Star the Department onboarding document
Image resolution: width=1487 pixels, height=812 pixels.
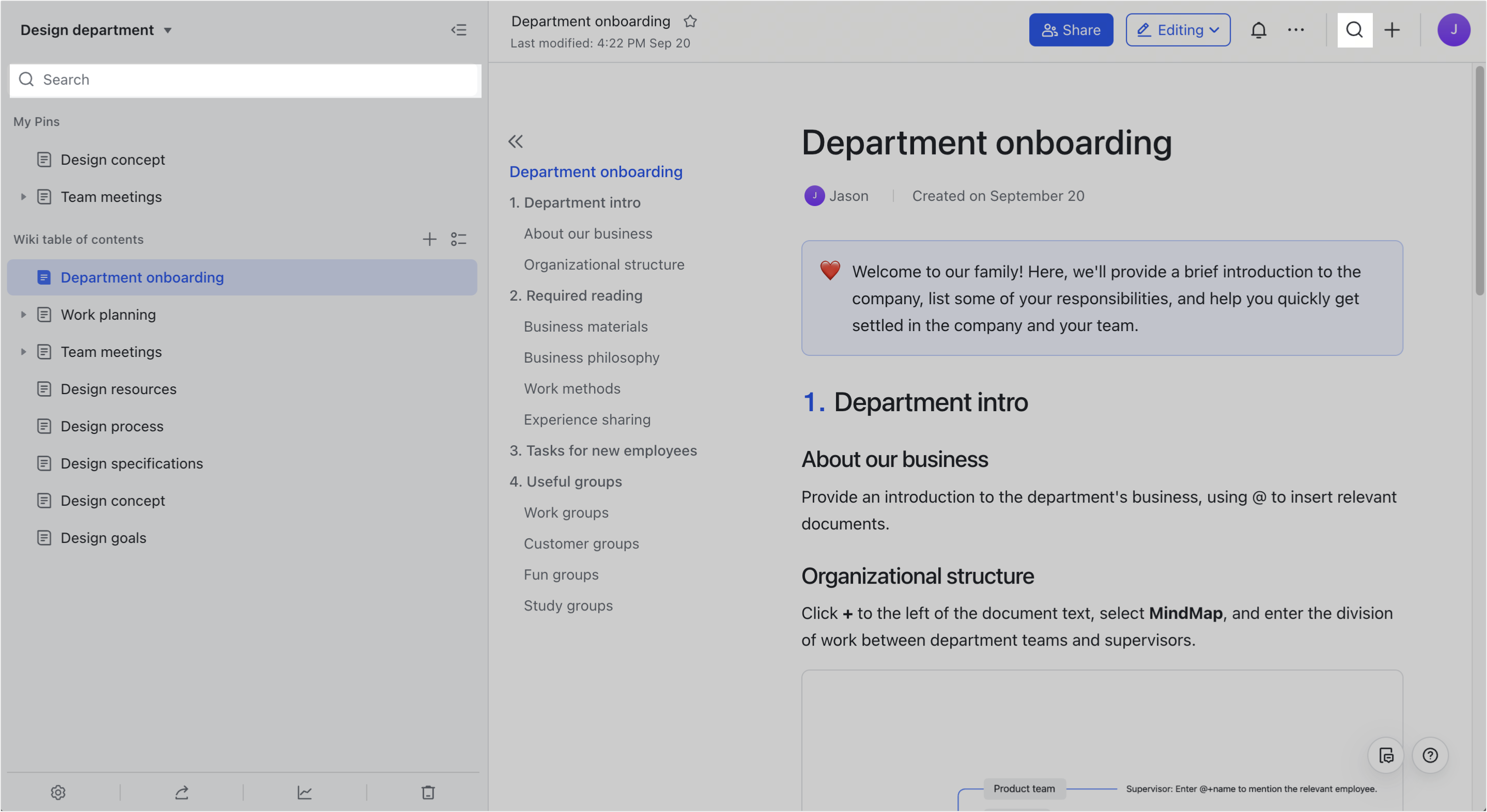(690, 21)
